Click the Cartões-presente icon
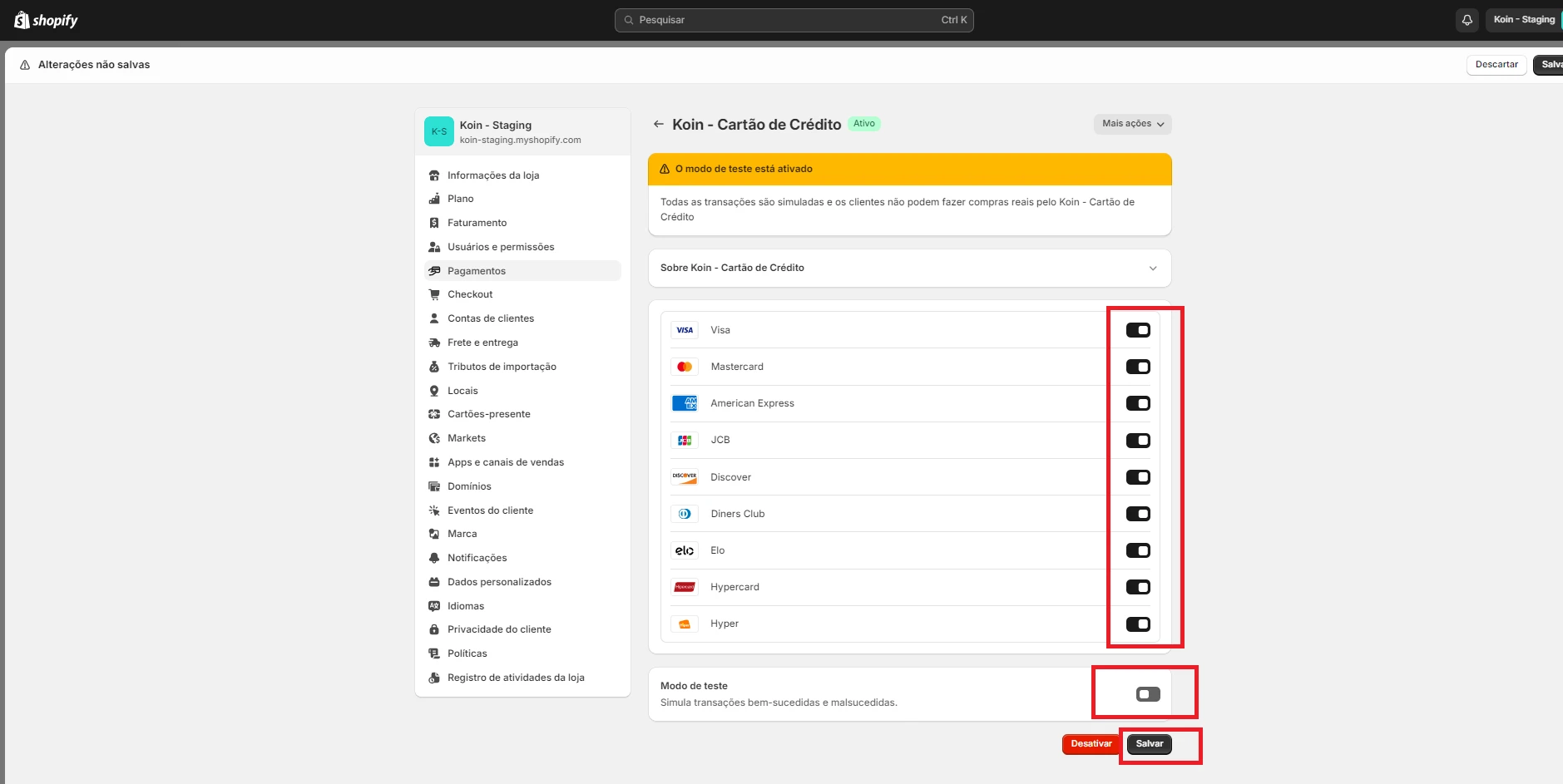This screenshot has width=1563, height=784. click(x=434, y=414)
